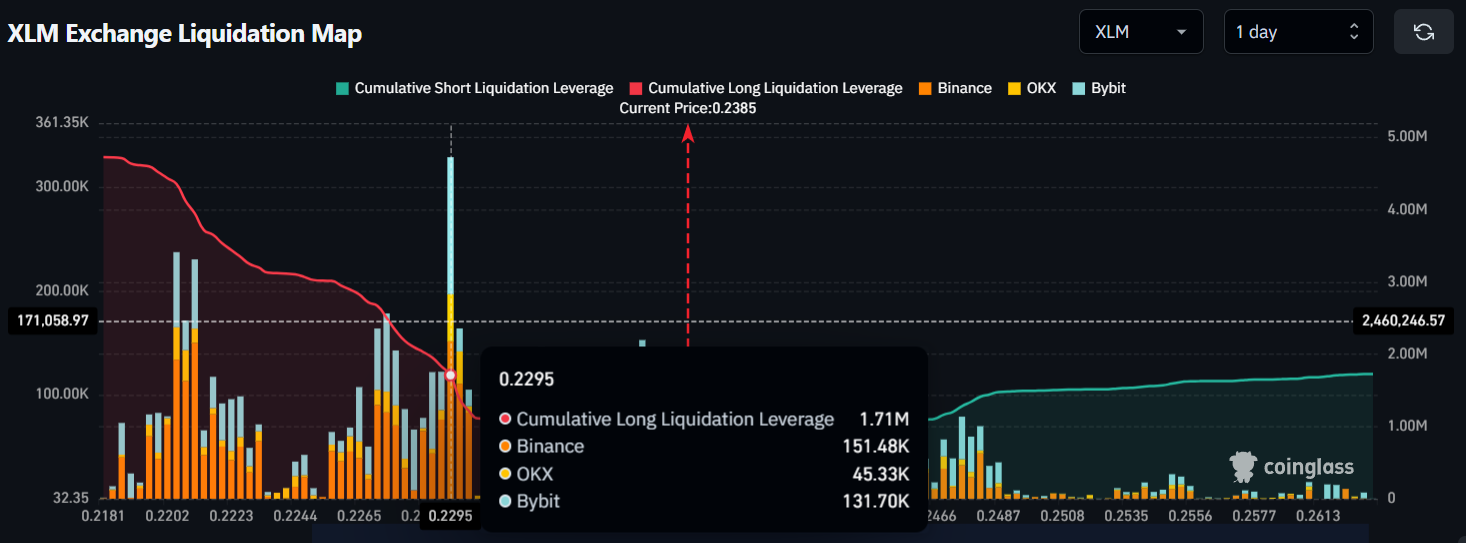1466x543 pixels.
Task: Click the 2,460,246.57 right axis marker
Action: click(1403, 321)
